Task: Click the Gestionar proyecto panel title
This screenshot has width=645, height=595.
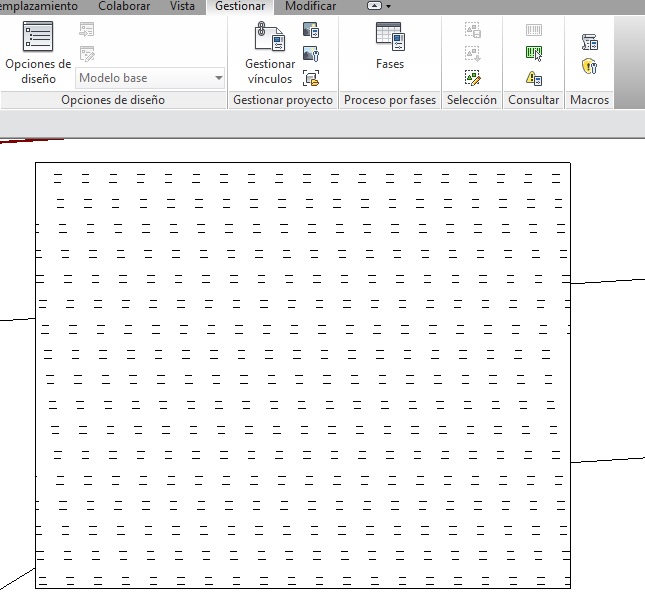Action: click(283, 100)
